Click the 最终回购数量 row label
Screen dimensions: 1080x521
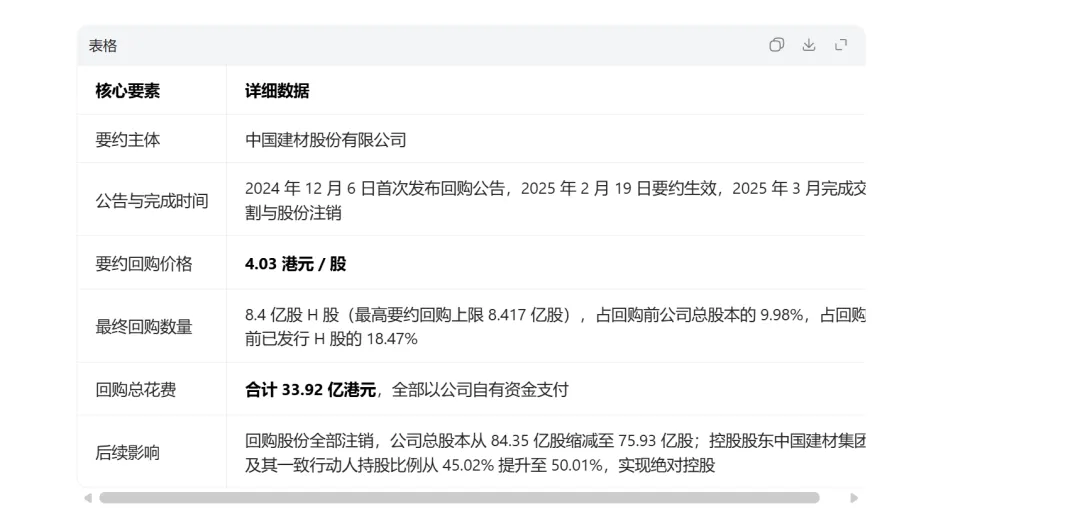point(143,327)
